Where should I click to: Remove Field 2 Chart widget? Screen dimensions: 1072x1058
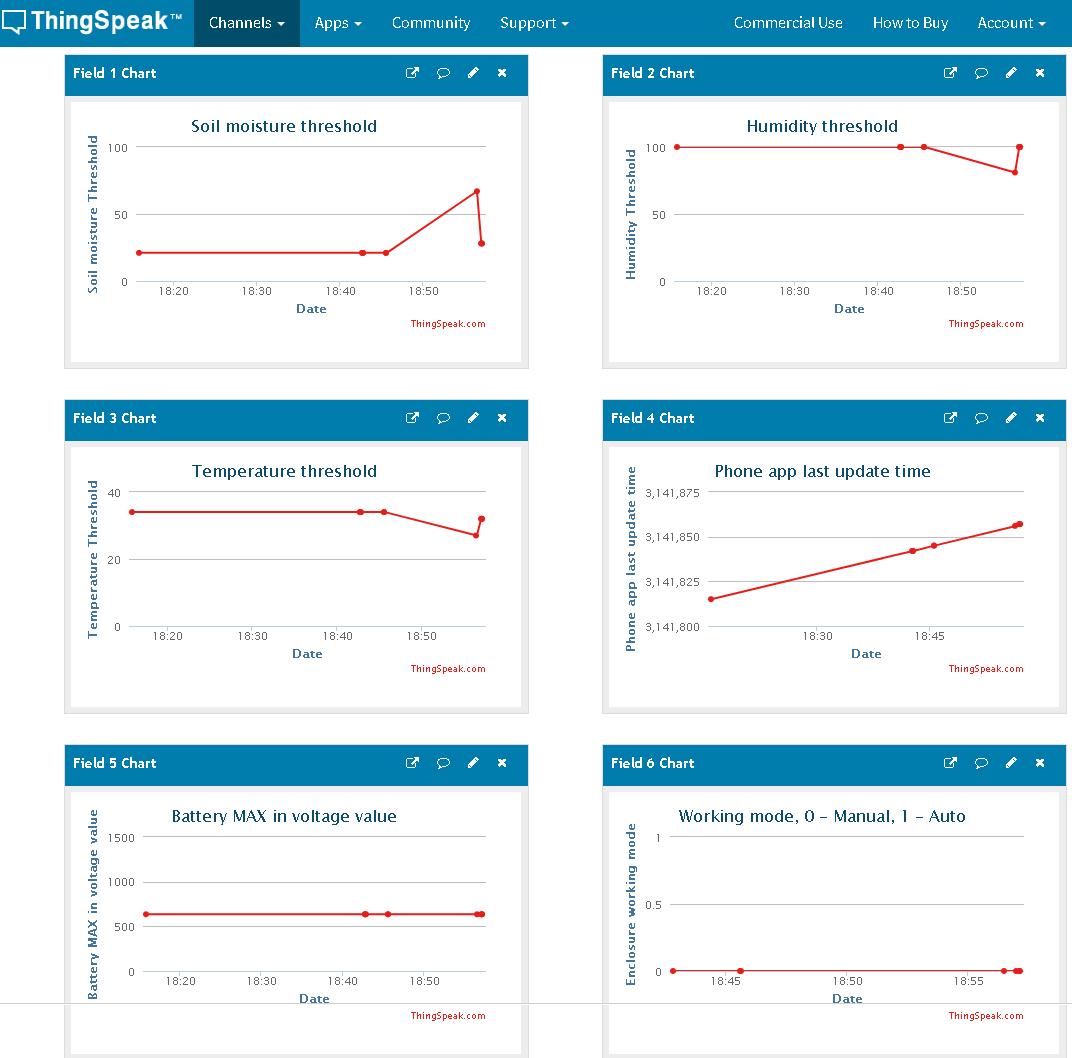pos(1040,73)
